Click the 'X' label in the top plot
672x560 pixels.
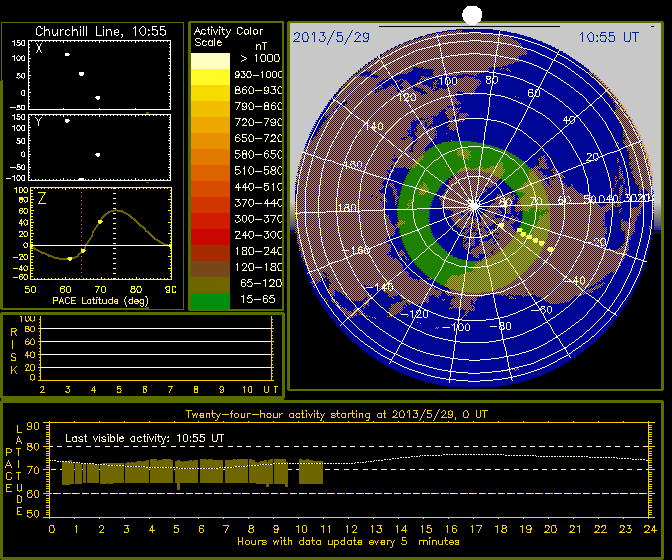click(x=39, y=48)
